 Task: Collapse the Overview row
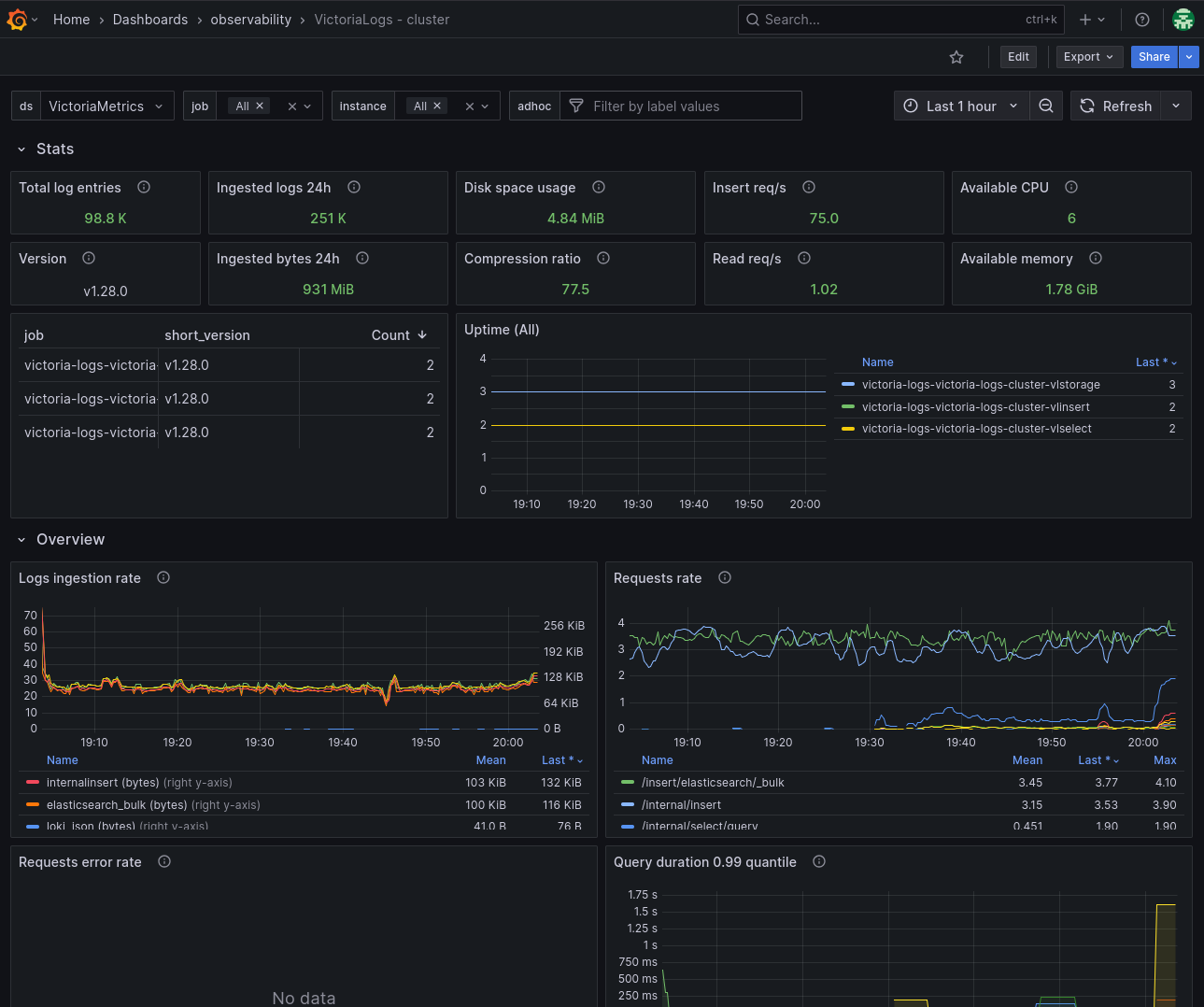[x=21, y=540]
